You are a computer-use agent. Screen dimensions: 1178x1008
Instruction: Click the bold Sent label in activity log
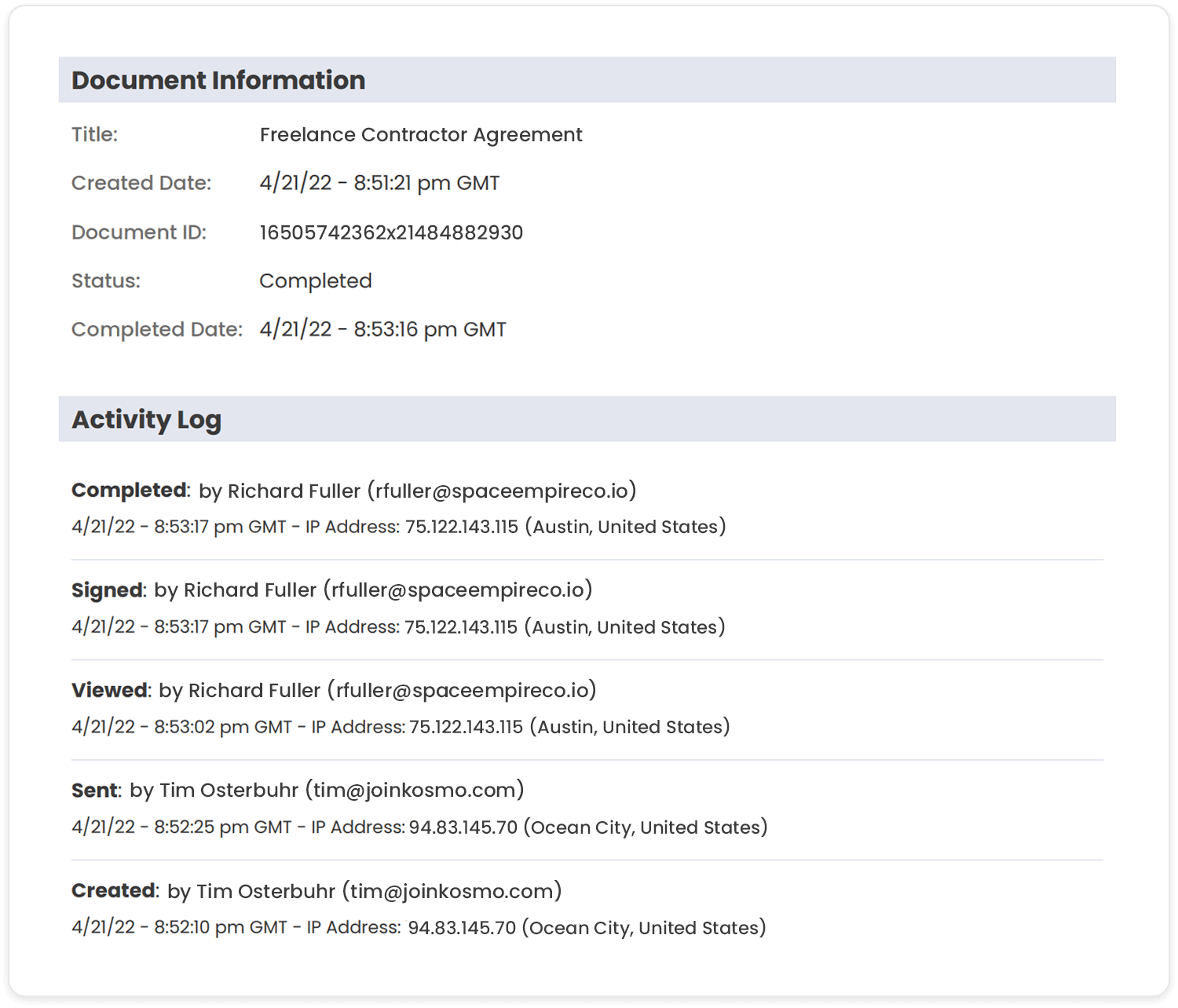[94, 790]
